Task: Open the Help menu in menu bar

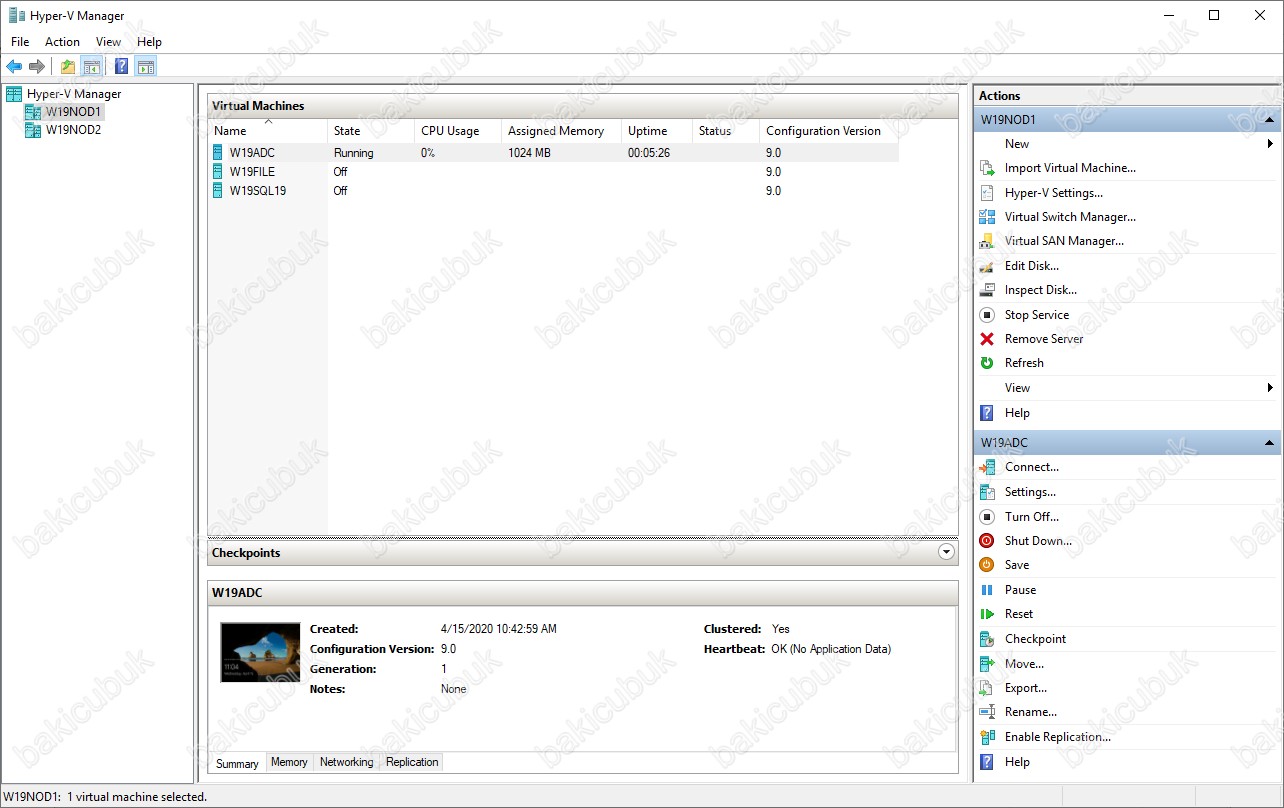Action: [x=149, y=42]
